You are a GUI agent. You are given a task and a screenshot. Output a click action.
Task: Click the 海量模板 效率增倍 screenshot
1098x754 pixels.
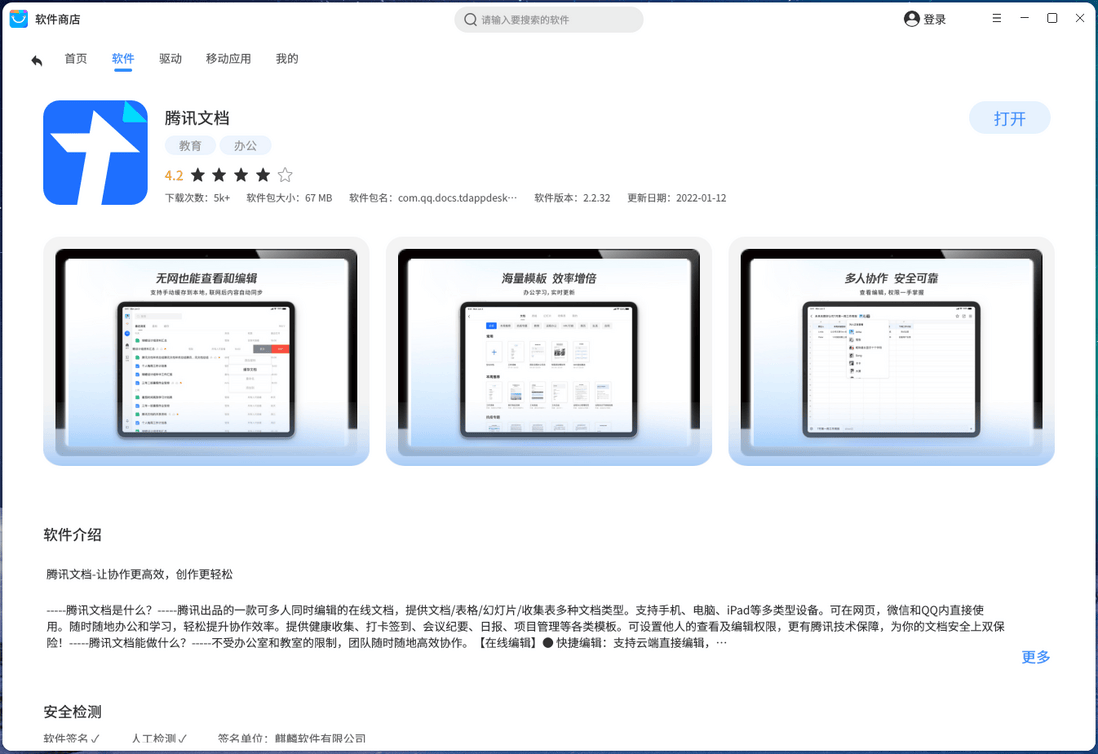(x=549, y=351)
